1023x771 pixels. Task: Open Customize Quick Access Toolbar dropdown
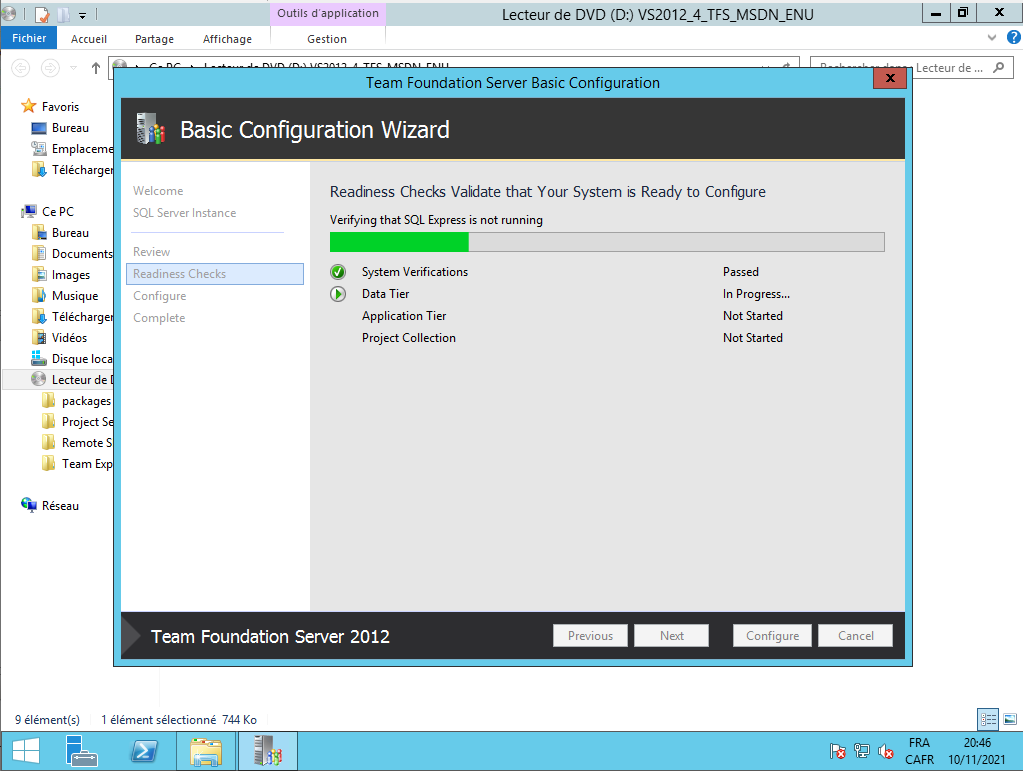[82, 14]
